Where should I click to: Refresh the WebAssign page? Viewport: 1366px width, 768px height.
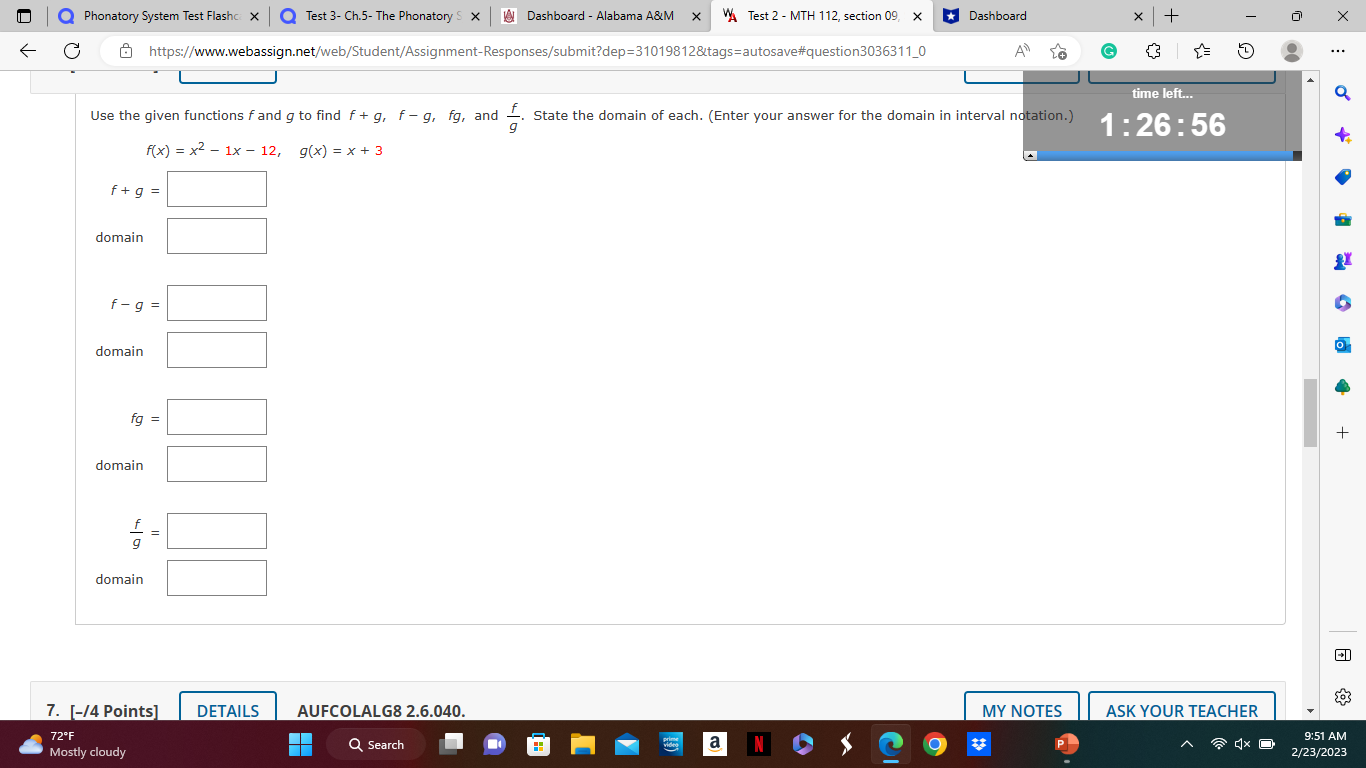pyautogui.click(x=72, y=51)
